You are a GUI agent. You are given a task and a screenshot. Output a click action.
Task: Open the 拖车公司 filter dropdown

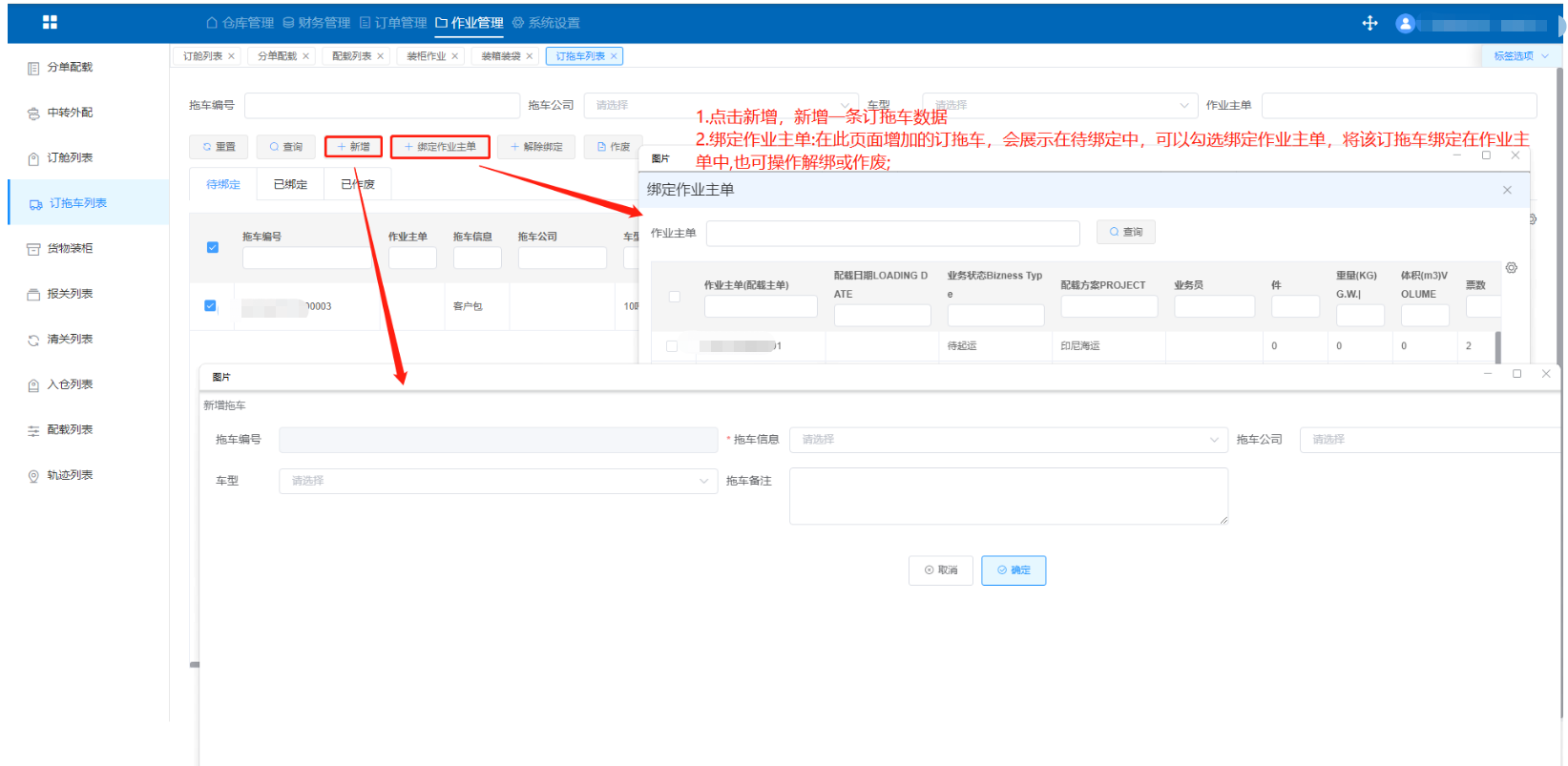[x=721, y=105]
